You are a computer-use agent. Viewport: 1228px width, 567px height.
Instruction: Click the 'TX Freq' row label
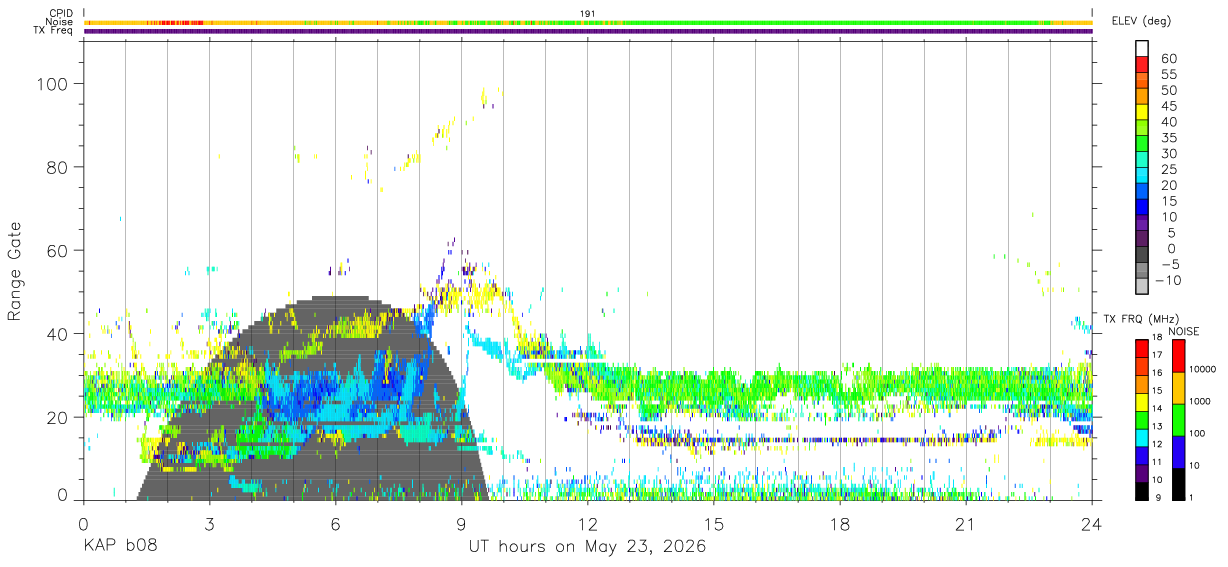pos(53,31)
